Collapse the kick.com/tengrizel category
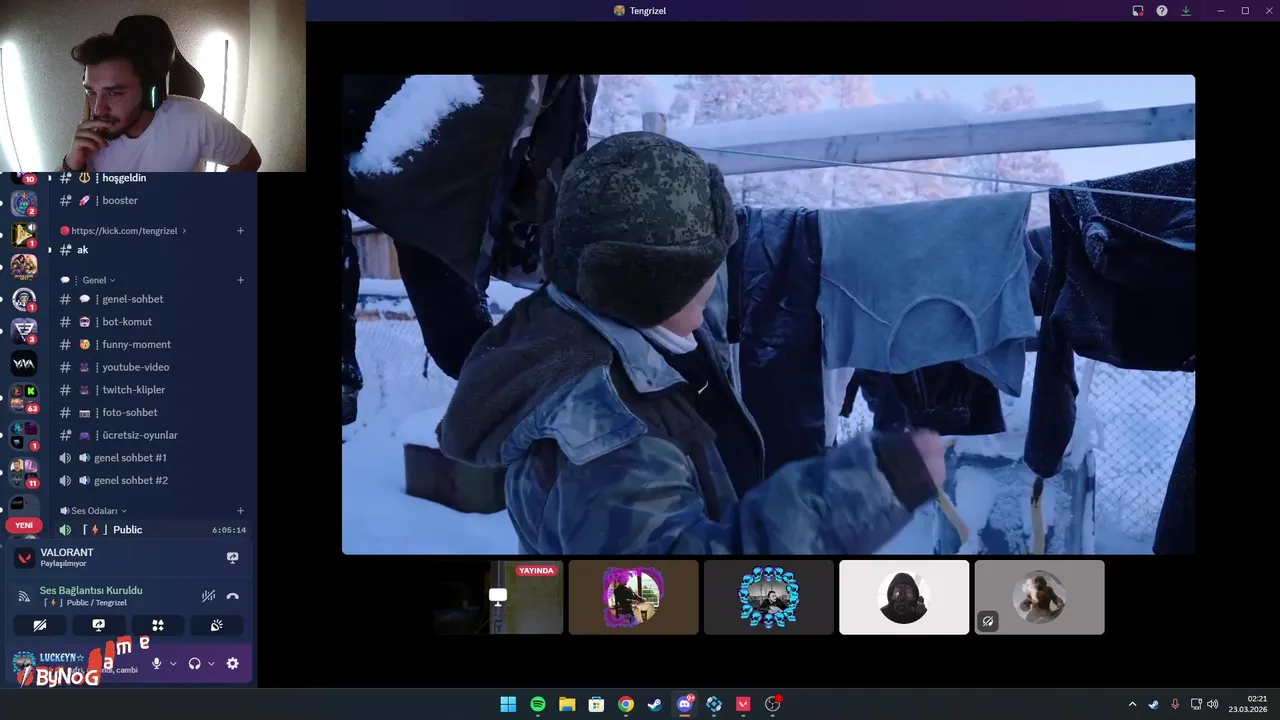The image size is (1280, 720). 124,231
